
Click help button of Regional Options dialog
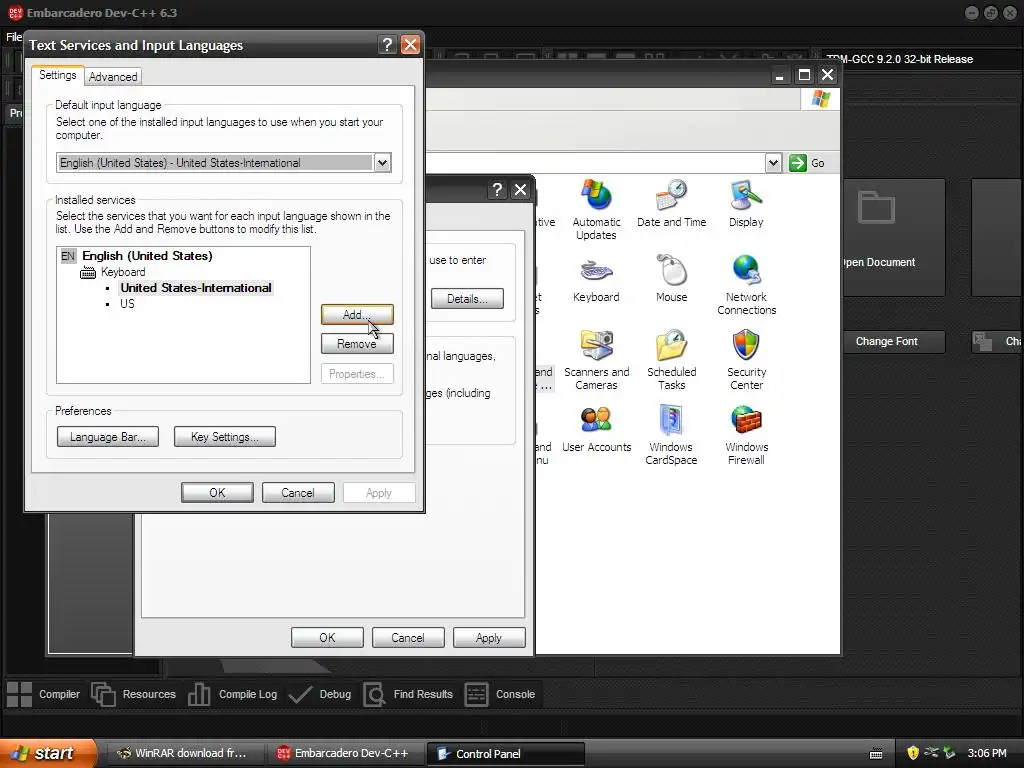click(x=497, y=189)
